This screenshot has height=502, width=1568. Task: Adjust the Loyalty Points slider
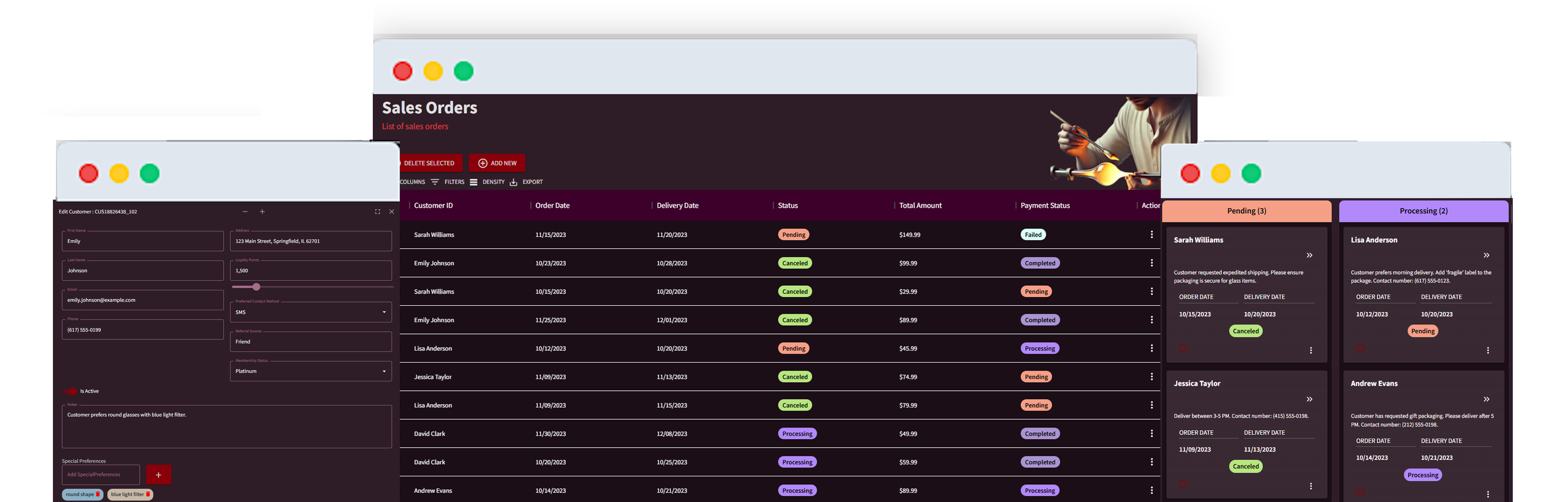pyautogui.click(x=256, y=287)
